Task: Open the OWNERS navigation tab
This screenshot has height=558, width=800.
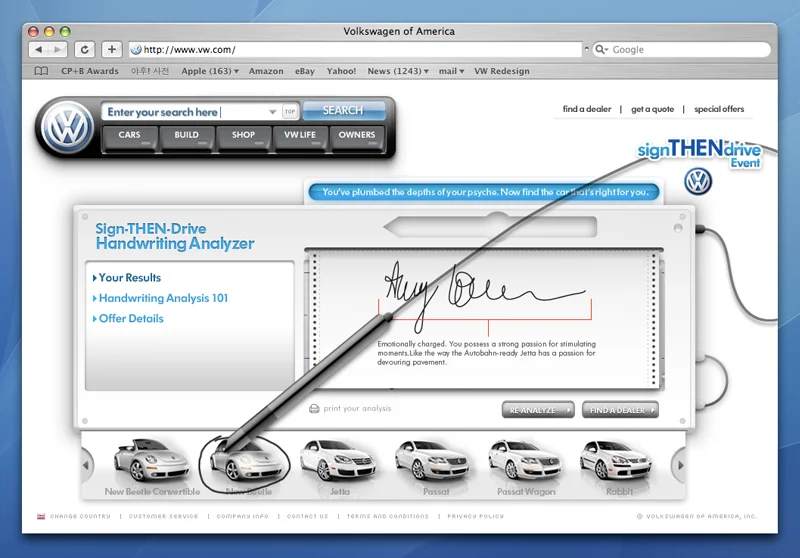Action: point(357,138)
